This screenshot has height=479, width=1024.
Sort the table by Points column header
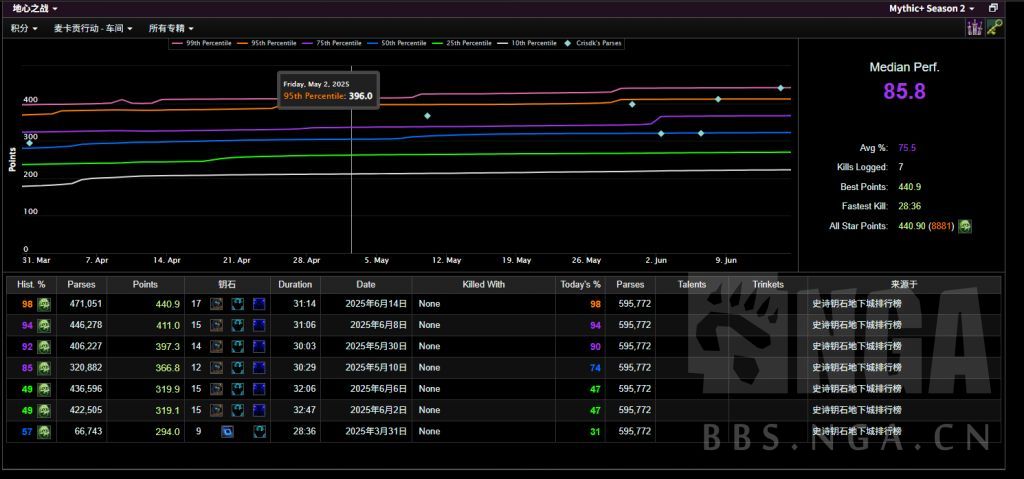coord(146,284)
